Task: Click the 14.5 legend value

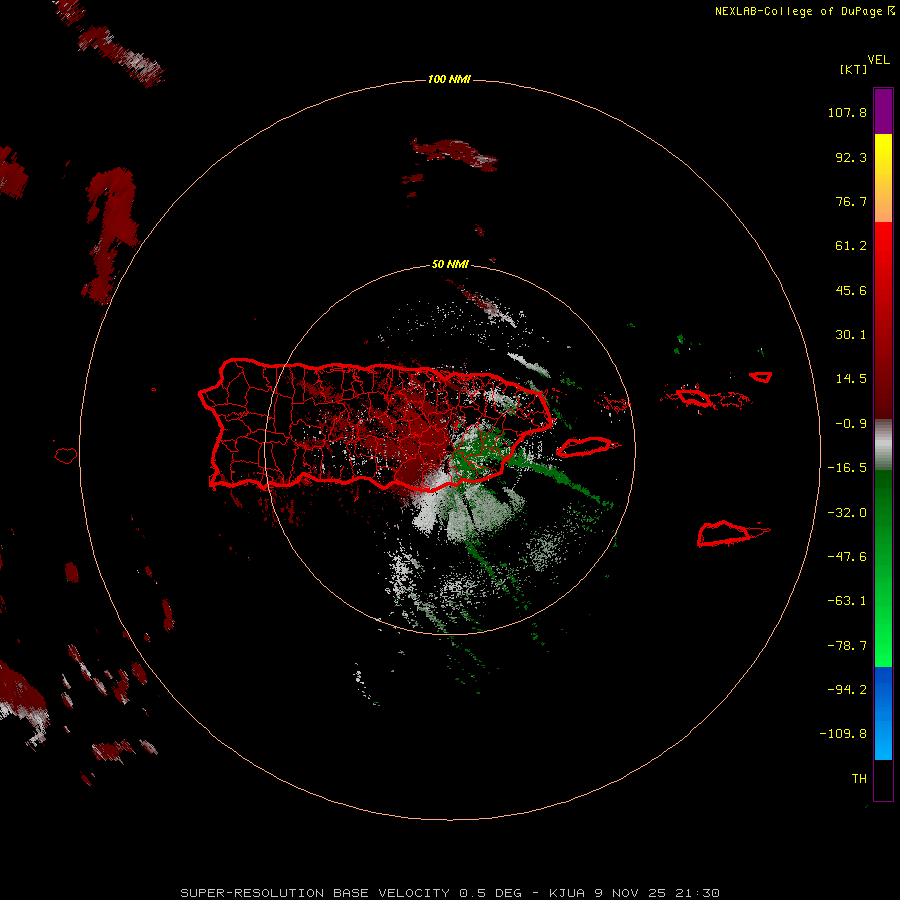Action: coord(851,379)
